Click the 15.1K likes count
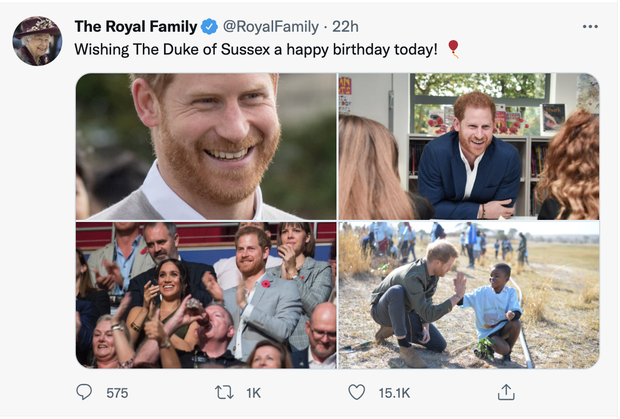The image size is (620, 419). (x=392, y=393)
